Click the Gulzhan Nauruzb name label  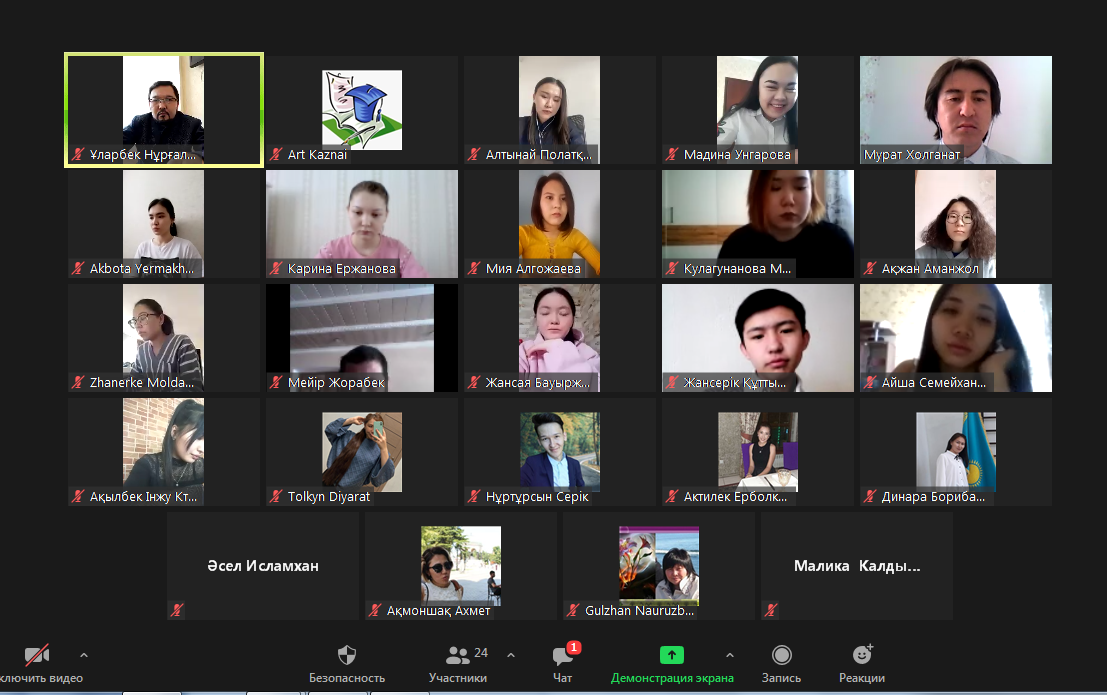pyautogui.click(x=640, y=610)
